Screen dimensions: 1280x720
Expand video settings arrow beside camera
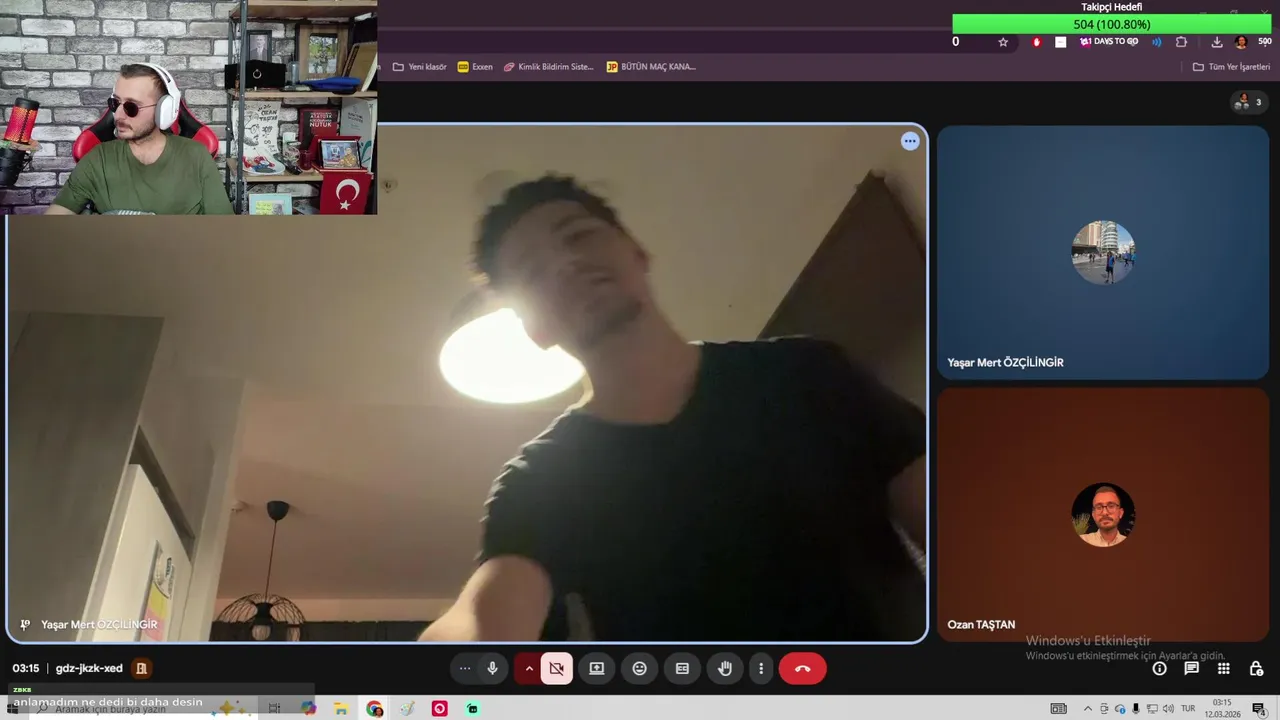[x=529, y=669]
